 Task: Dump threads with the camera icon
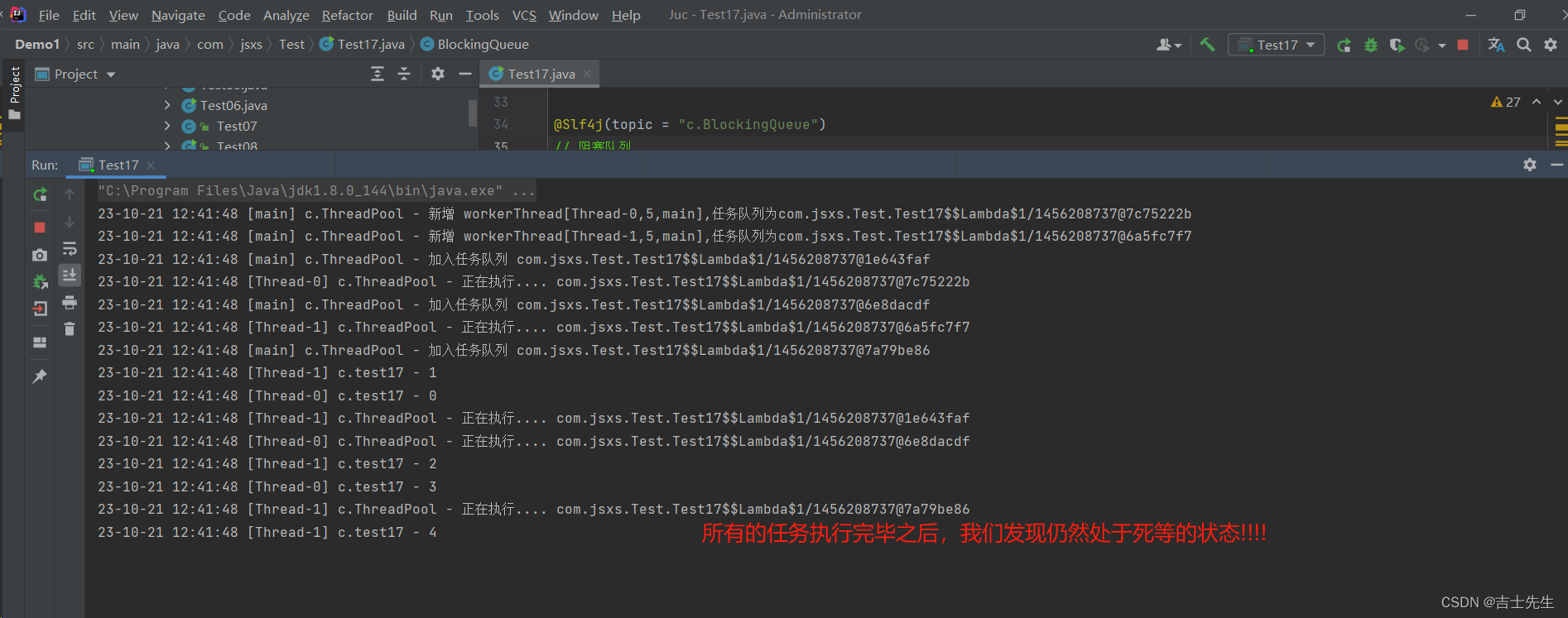(40, 255)
